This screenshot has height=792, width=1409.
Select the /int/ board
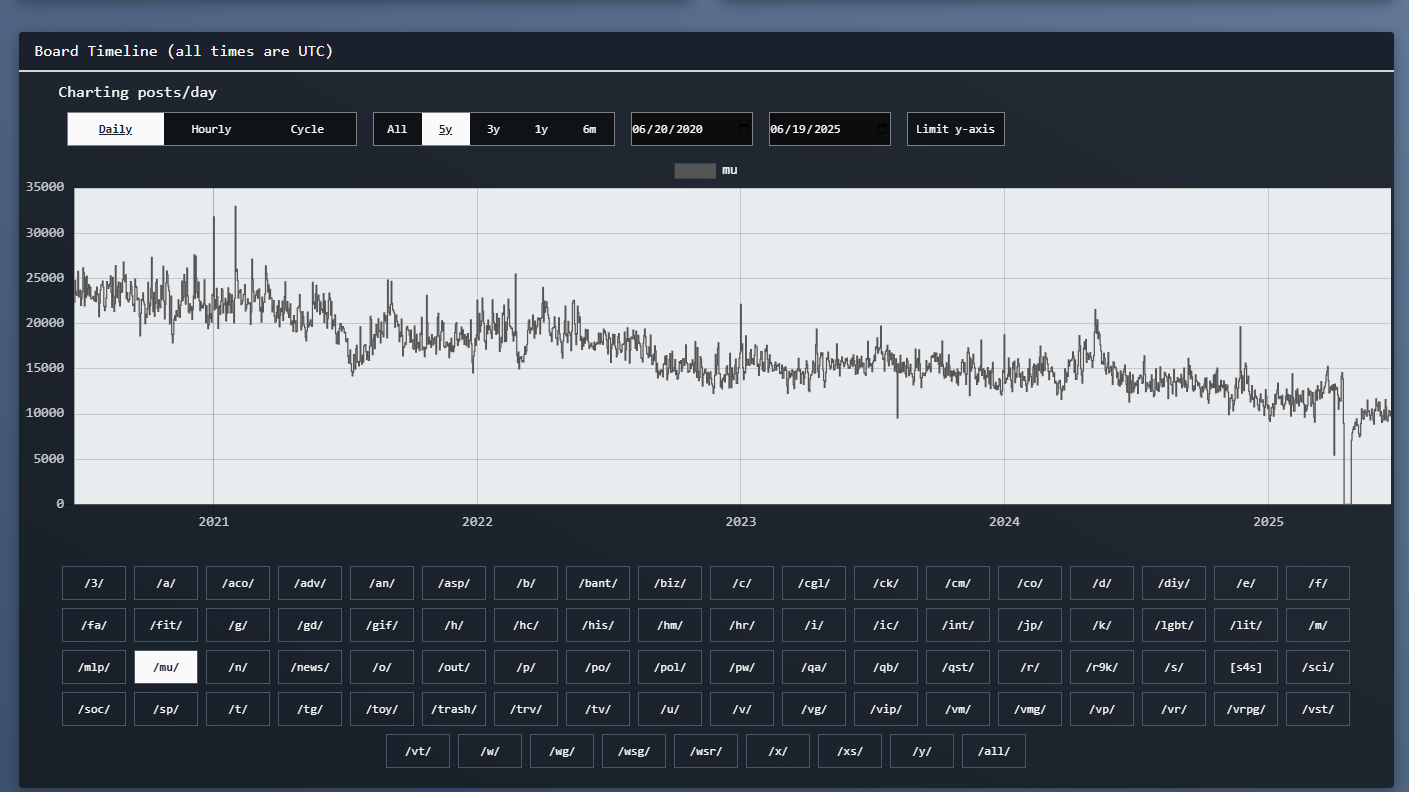(958, 625)
